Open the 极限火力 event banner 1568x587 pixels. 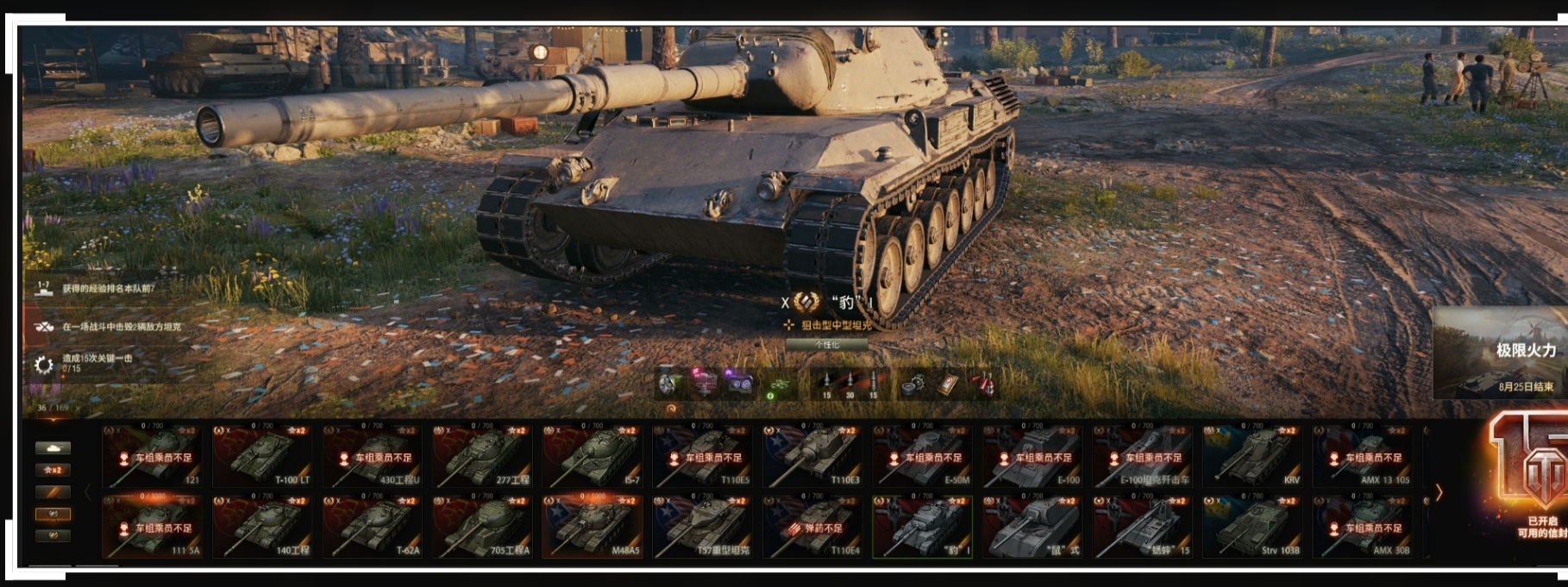[x=1499, y=353]
